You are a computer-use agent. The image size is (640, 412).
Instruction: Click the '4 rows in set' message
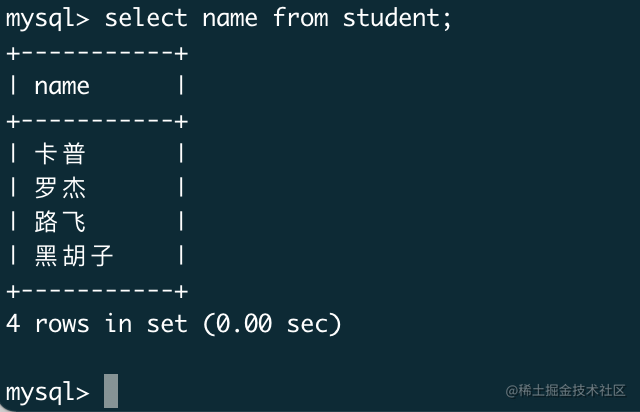coord(97,324)
